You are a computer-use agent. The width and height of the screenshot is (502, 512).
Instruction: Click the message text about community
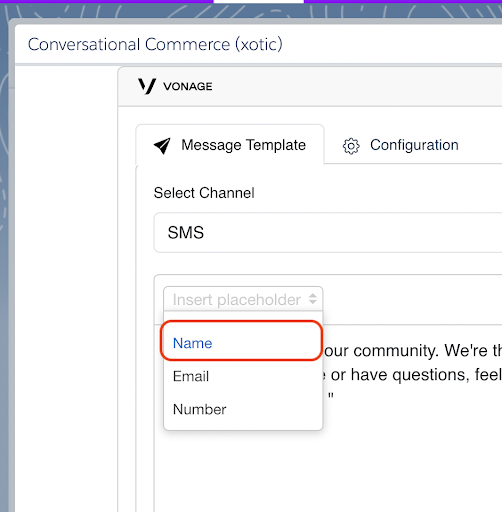[413, 351]
